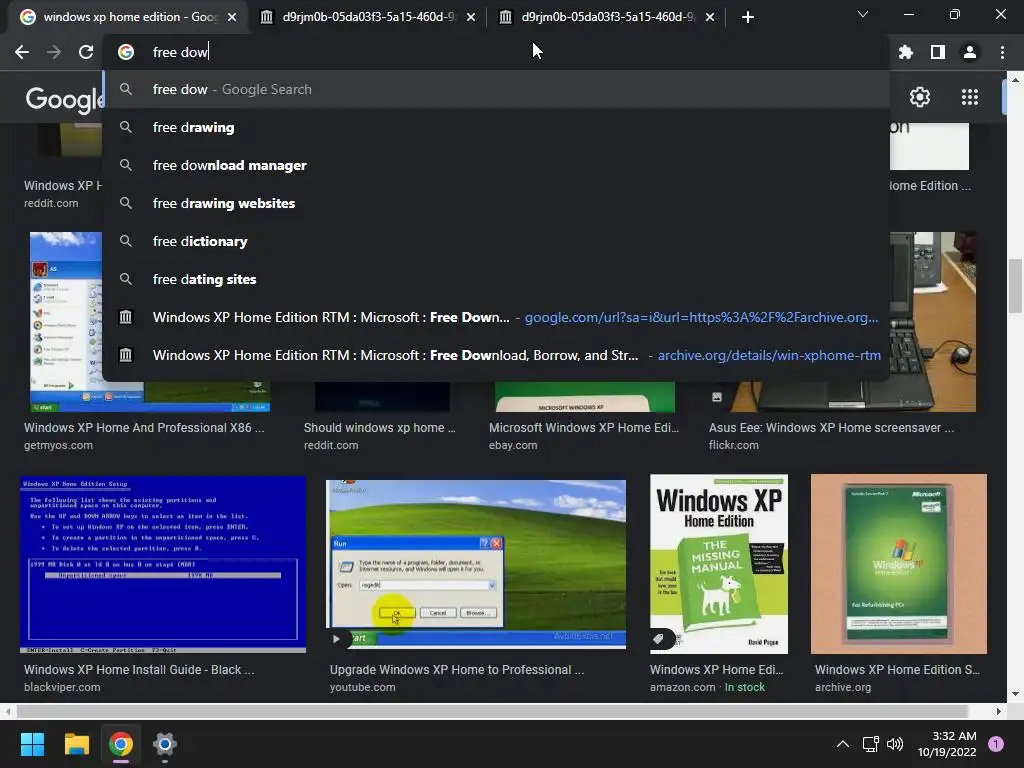Switch to the last d9rjm0b tab
This screenshot has width=1024, height=768.
(x=606, y=17)
